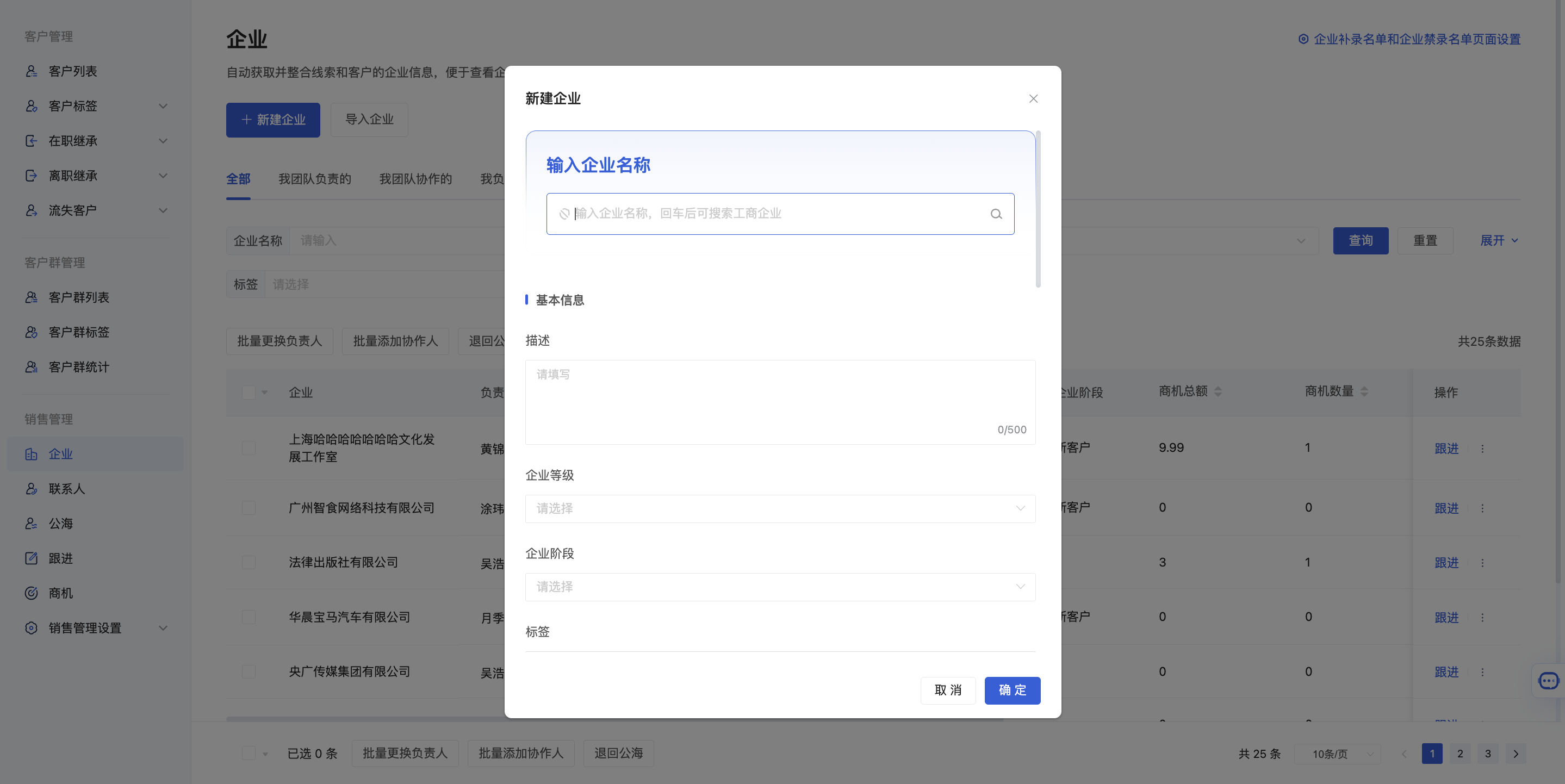Sort by 商机总额 column arrows
Image resolution: width=1565 pixels, height=784 pixels.
click(1218, 391)
